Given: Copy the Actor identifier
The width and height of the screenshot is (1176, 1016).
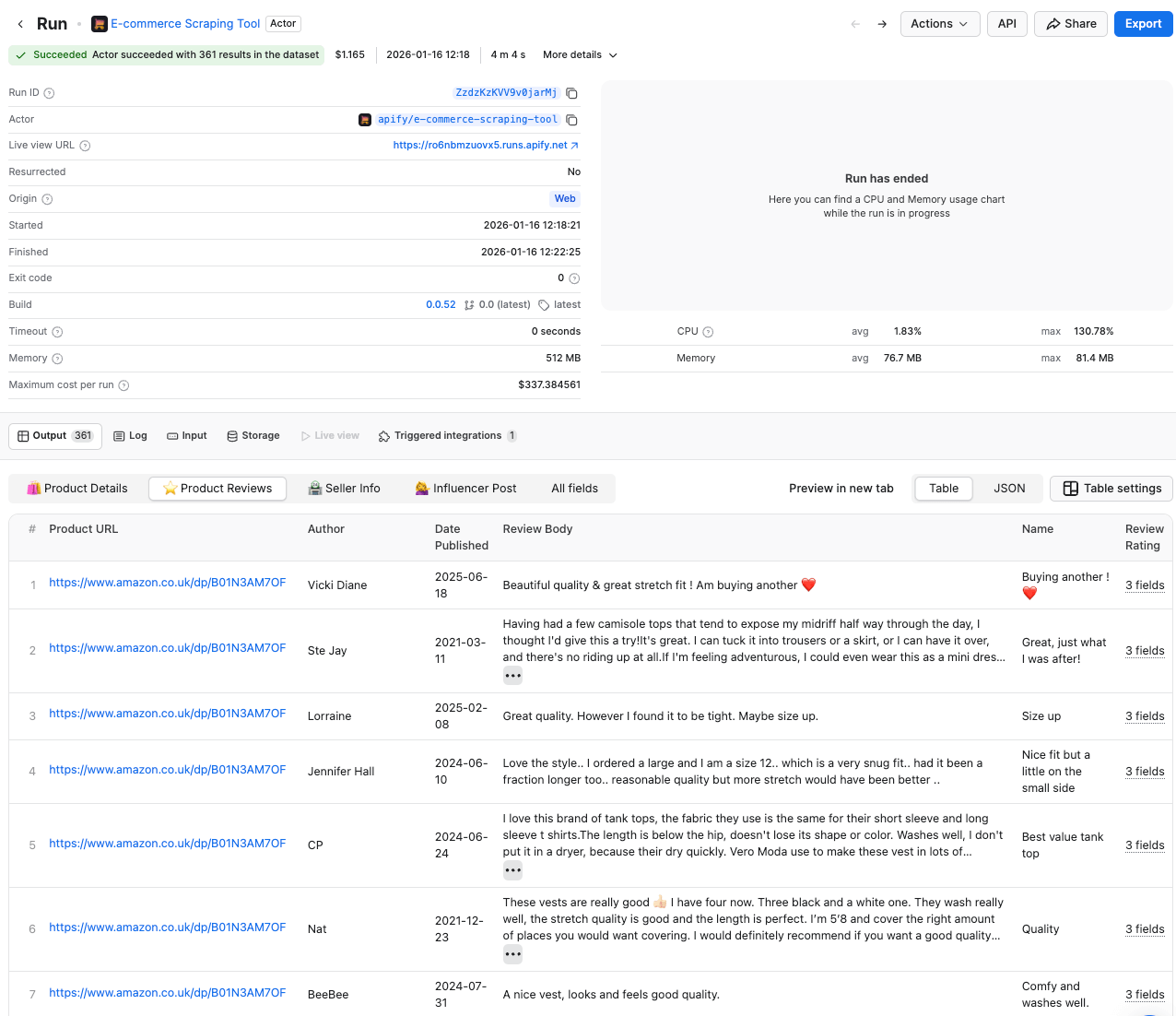Looking at the screenshot, I should [570, 119].
